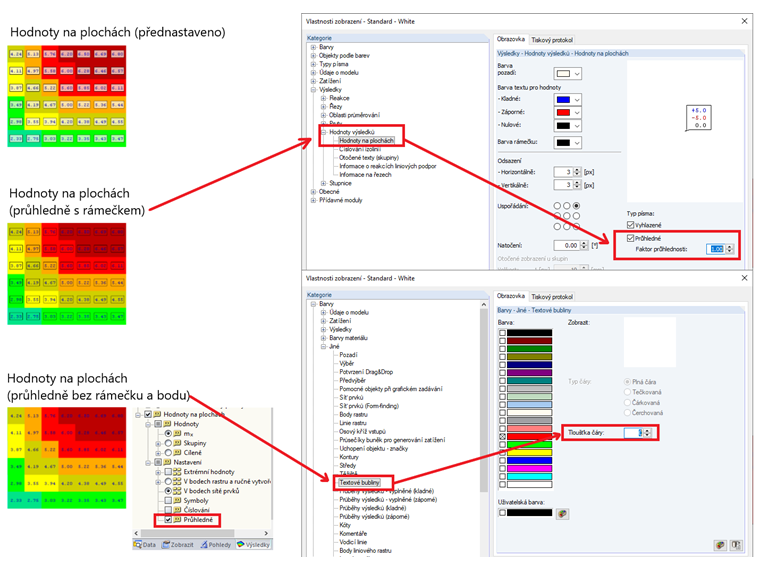Expand Stupnice node in upper tree
The height and width of the screenshot is (570, 760).
323,183
